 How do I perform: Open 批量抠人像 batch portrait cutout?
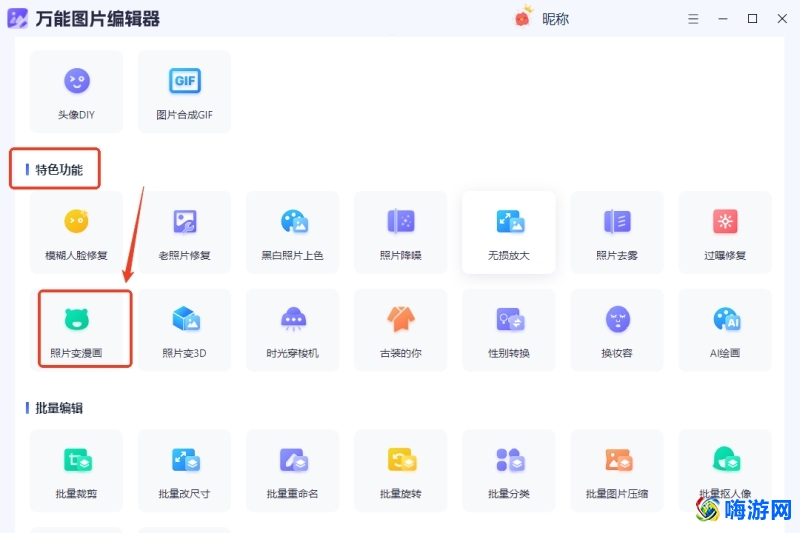click(725, 471)
